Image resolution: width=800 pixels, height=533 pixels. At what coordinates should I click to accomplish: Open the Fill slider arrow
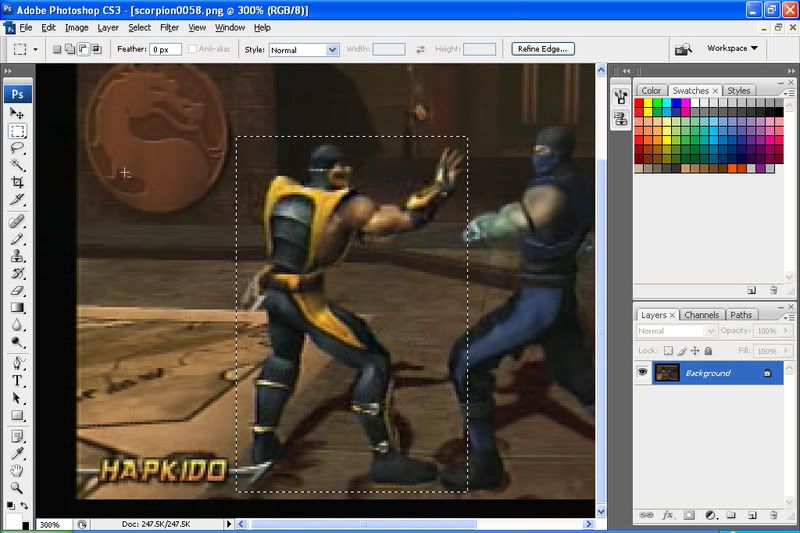(786, 351)
